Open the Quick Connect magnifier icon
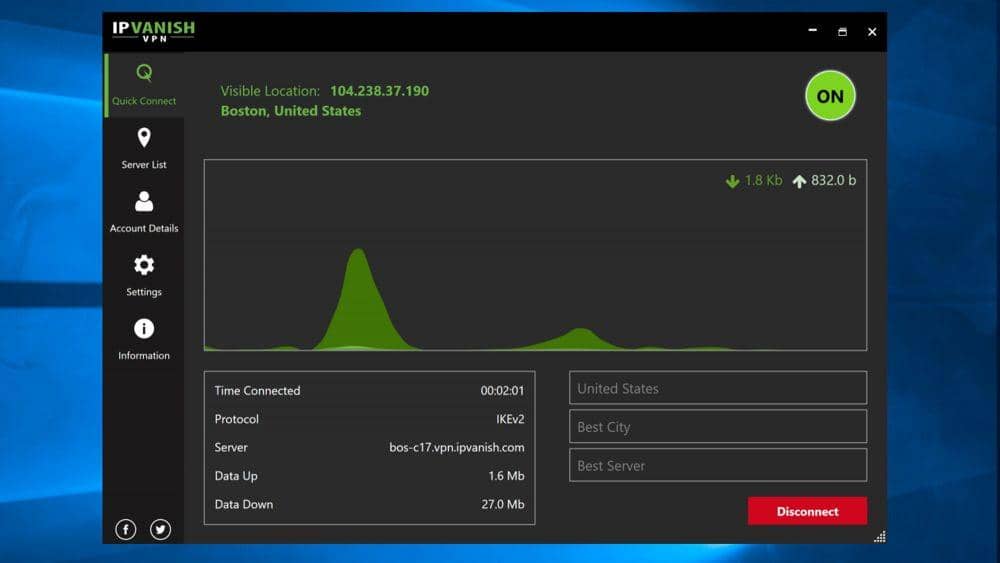Viewport: 1000px width, 563px height. tap(144, 73)
